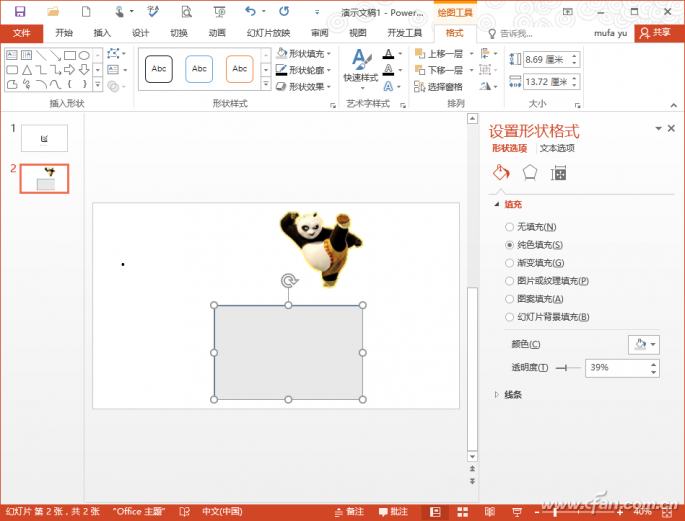
Task: Click Notes (备注) in the status bar
Action: (x=349, y=512)
